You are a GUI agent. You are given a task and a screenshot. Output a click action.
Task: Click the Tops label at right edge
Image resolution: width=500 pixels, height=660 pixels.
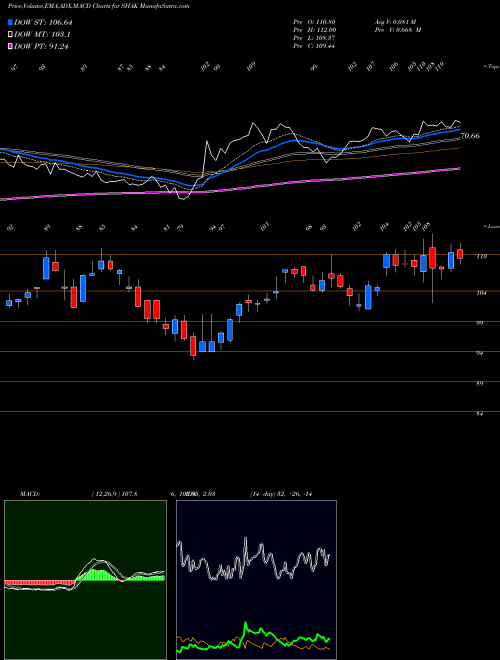tap(491, 67)
